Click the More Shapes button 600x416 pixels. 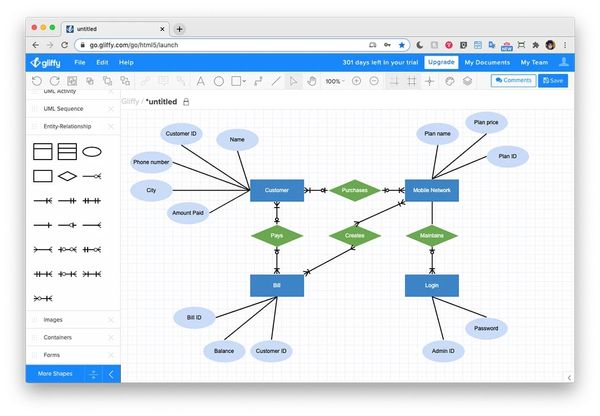[x=55, y=374]
